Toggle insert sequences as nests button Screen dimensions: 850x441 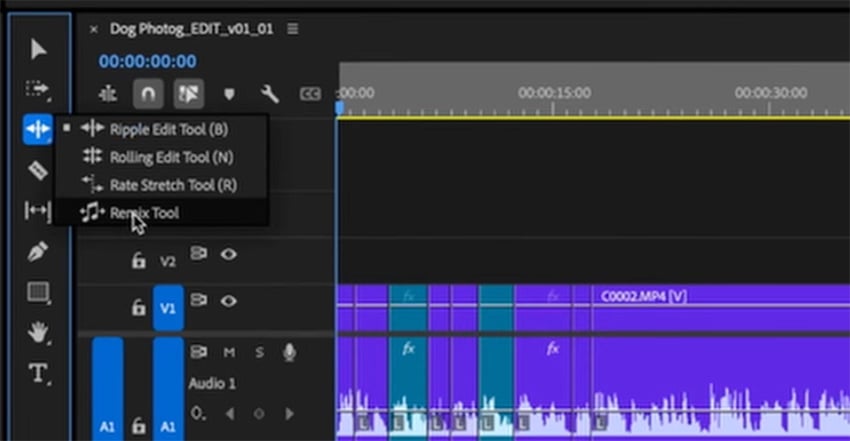click(108, 94)
